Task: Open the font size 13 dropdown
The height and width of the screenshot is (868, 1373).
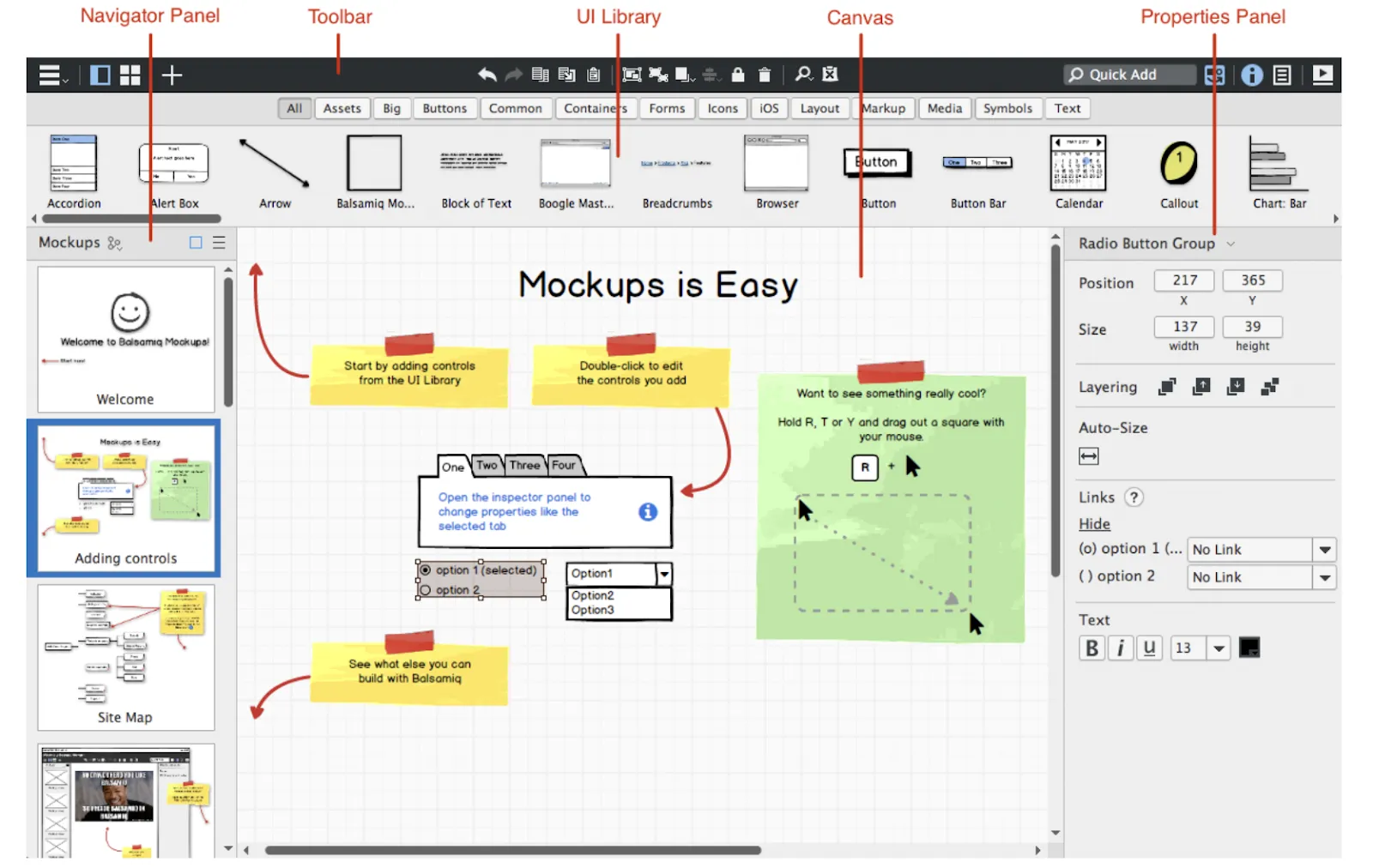Action: coord(1201,648)
